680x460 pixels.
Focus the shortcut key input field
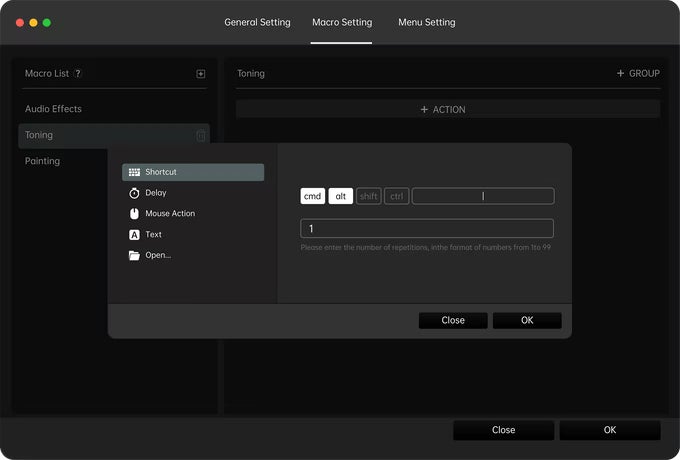pyautogui.click(x=483, y=196)
